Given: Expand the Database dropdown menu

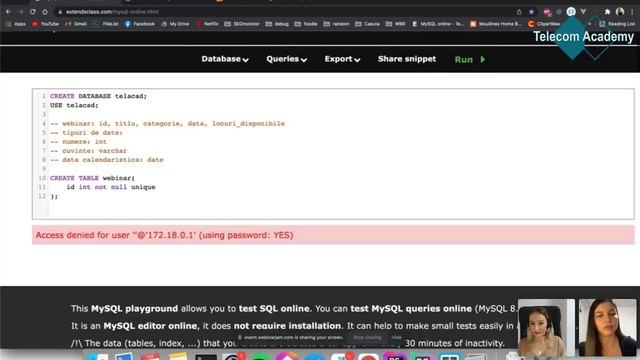Looking at the screenshot, I should pyautogui.click(x=225, y=59).
